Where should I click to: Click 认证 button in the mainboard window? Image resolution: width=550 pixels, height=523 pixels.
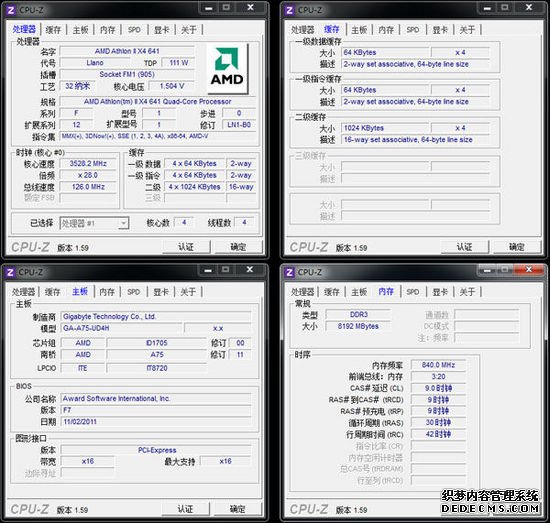point(185,509)
